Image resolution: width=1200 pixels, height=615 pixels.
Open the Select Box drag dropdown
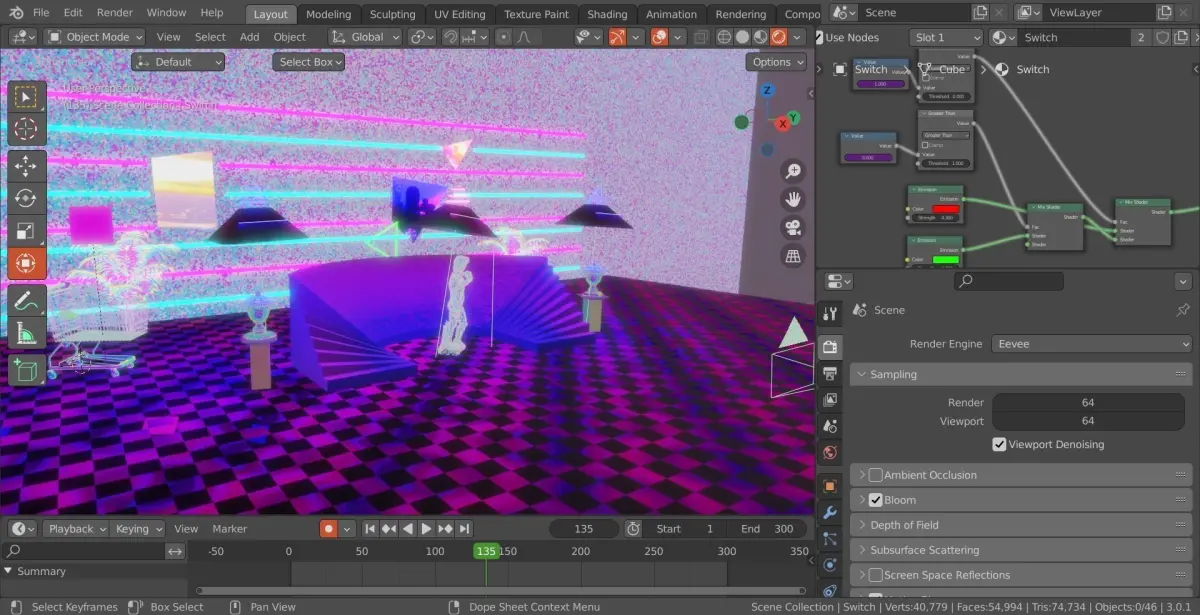[x=309, y=62]
